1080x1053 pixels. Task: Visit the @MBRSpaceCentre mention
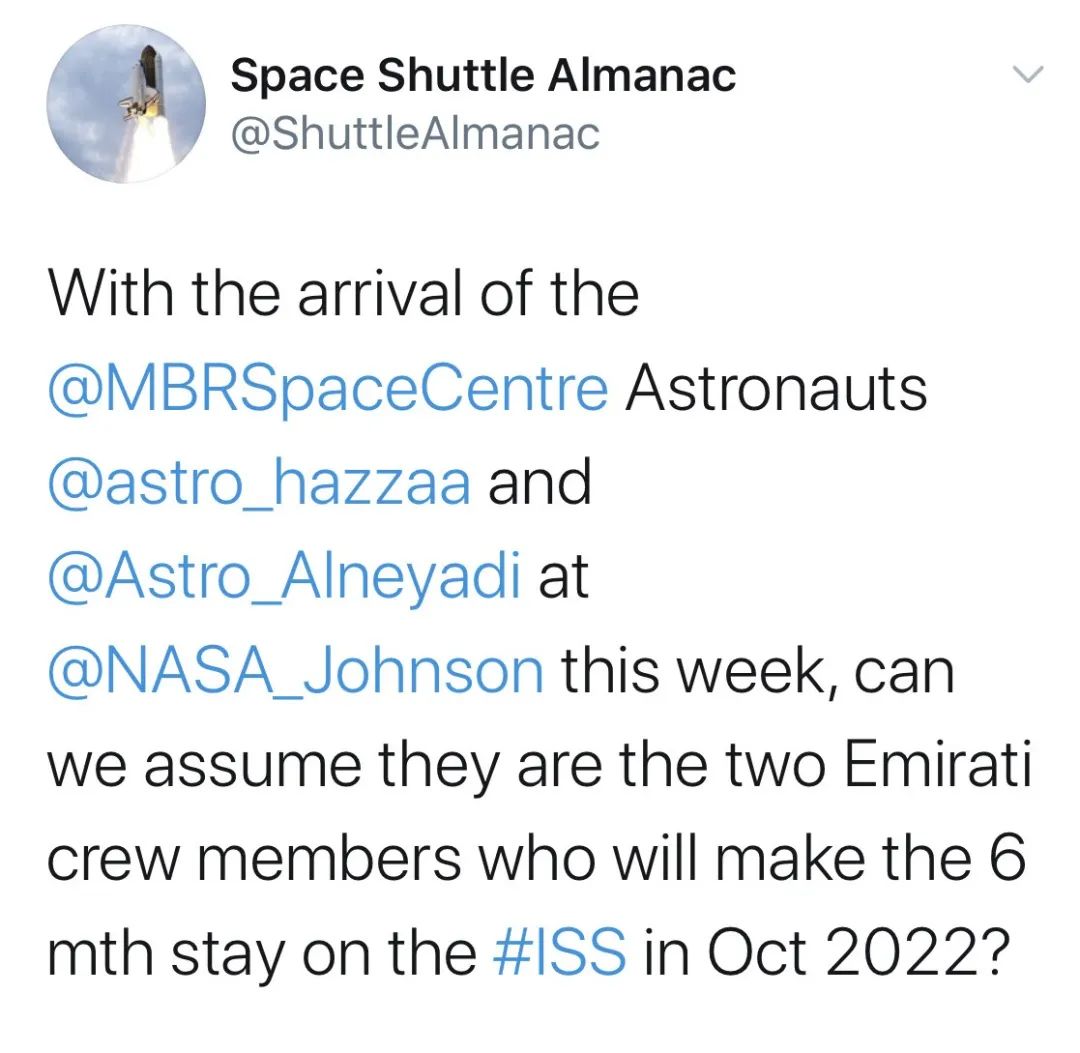tap(328, 389)
